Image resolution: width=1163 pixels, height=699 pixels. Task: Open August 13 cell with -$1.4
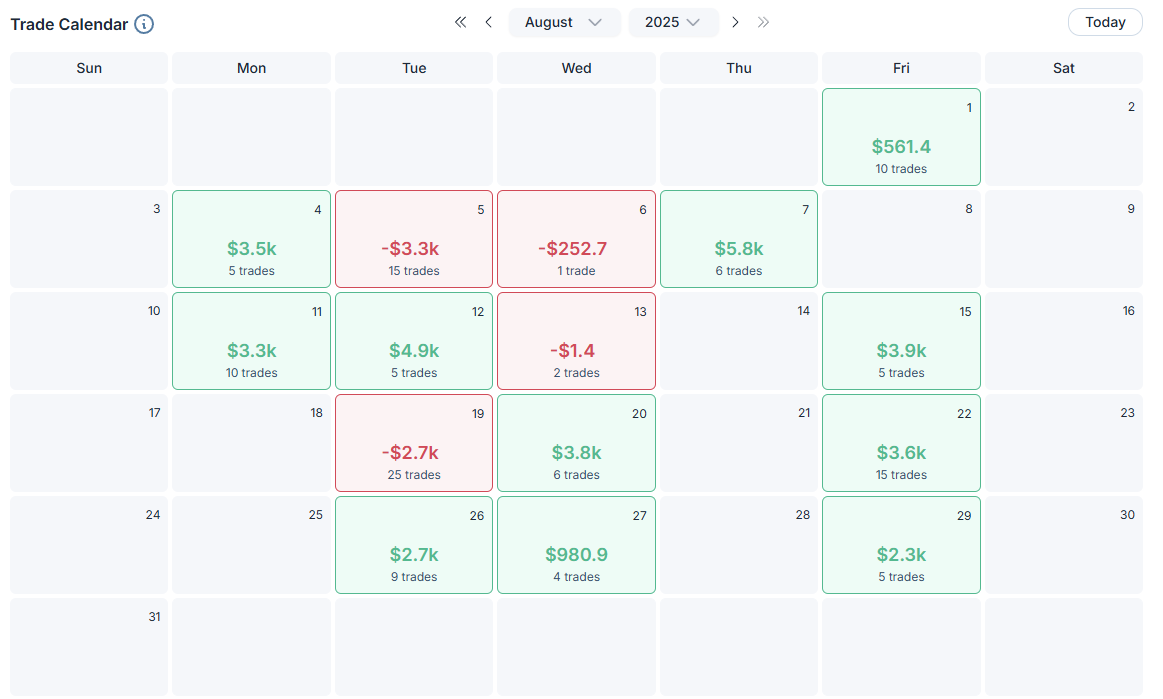click(576, 341)
